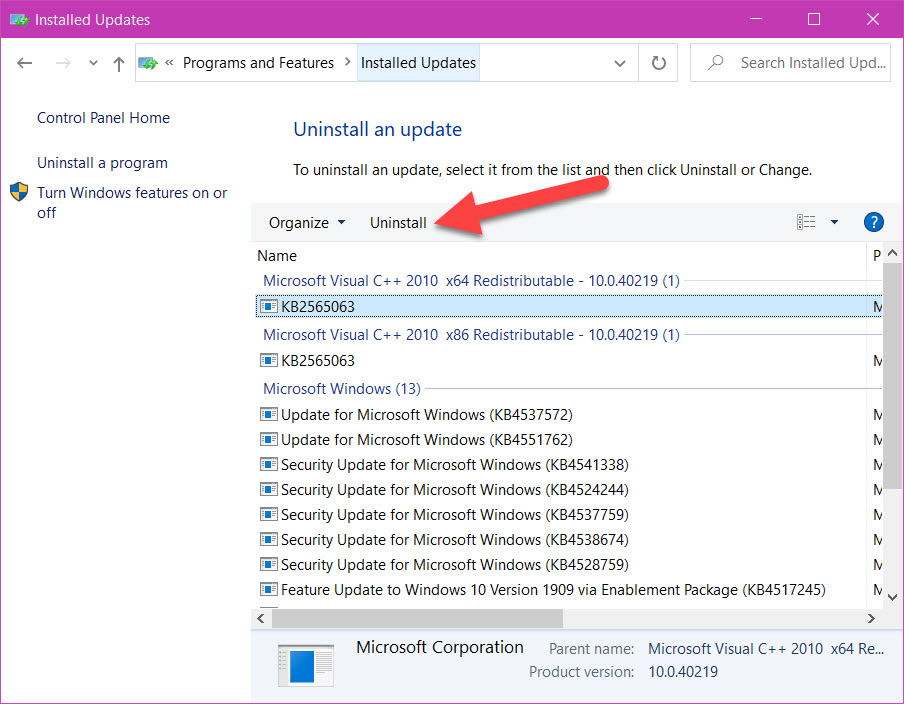Click the search magnifier icon
904x704 pixels.
[x=715, y=62]
